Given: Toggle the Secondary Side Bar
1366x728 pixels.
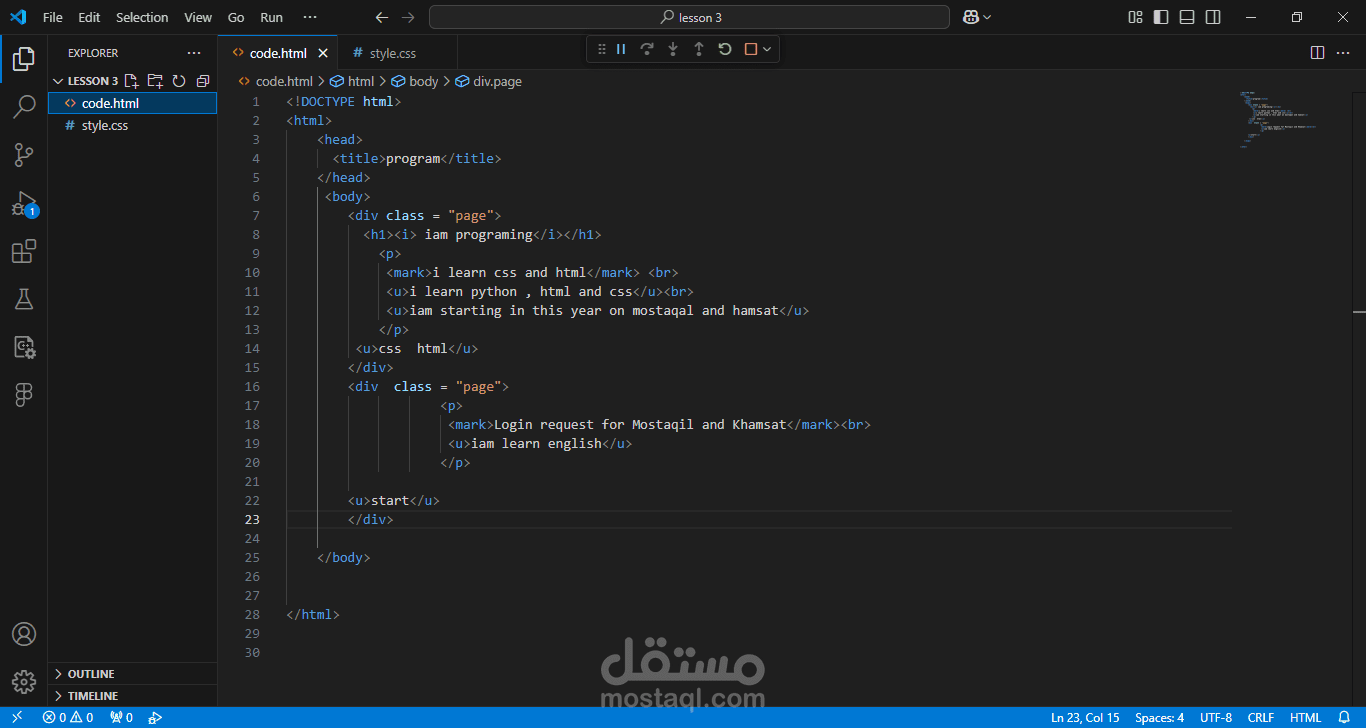Looking at the screenshot, I should (1213, 17).
